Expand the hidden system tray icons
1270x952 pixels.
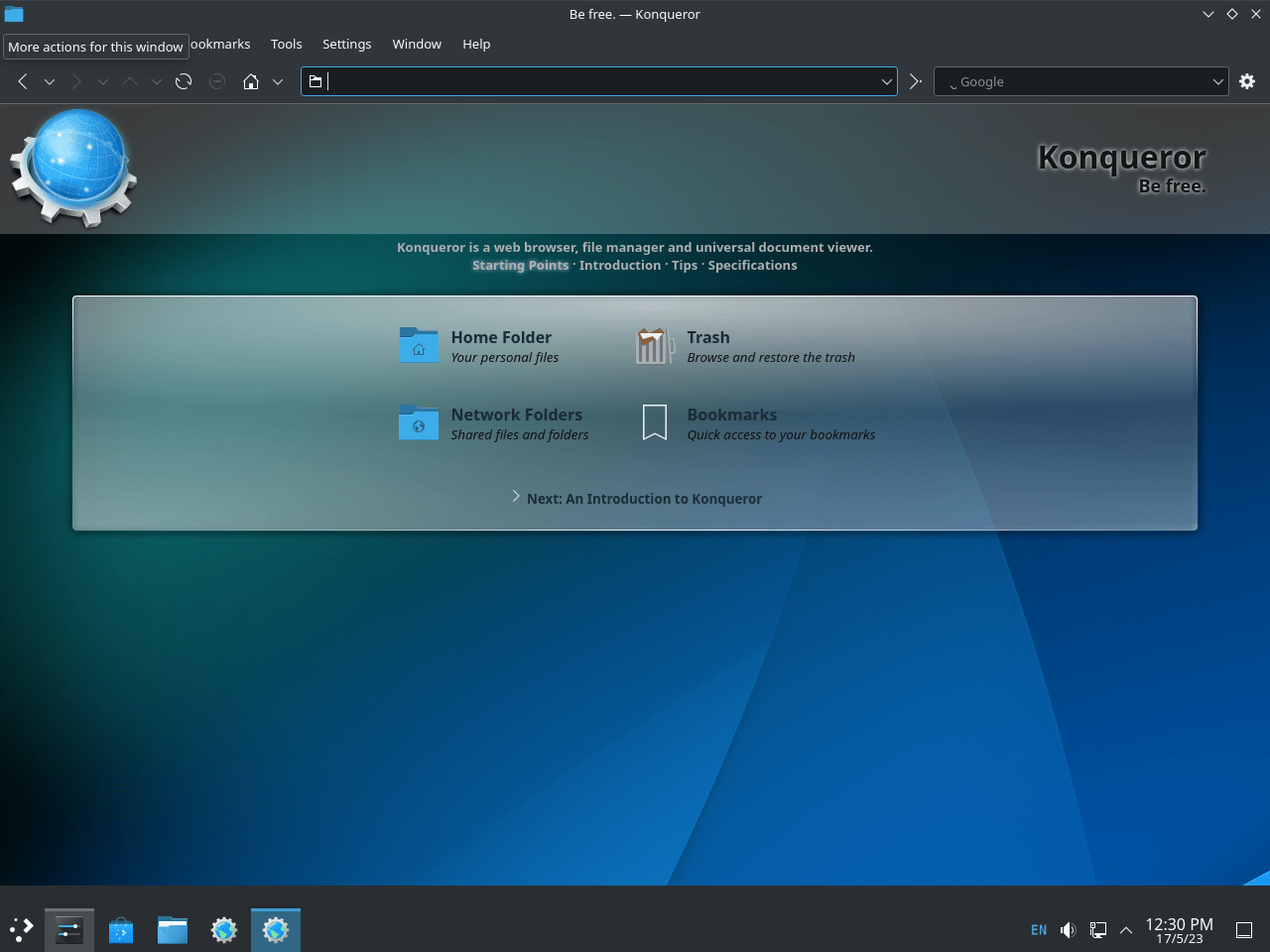[1126, 930]
